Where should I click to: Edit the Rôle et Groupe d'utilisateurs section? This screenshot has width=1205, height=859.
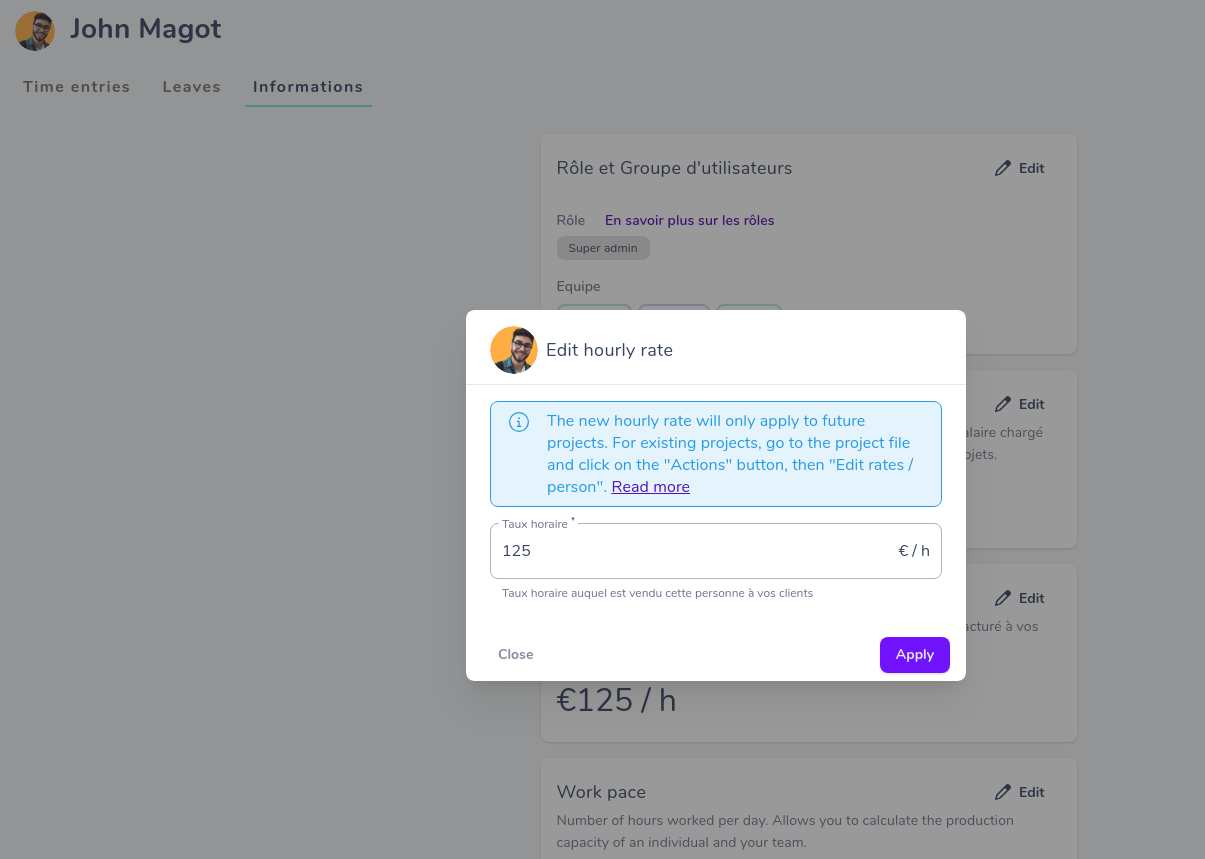coord(1020,169)
